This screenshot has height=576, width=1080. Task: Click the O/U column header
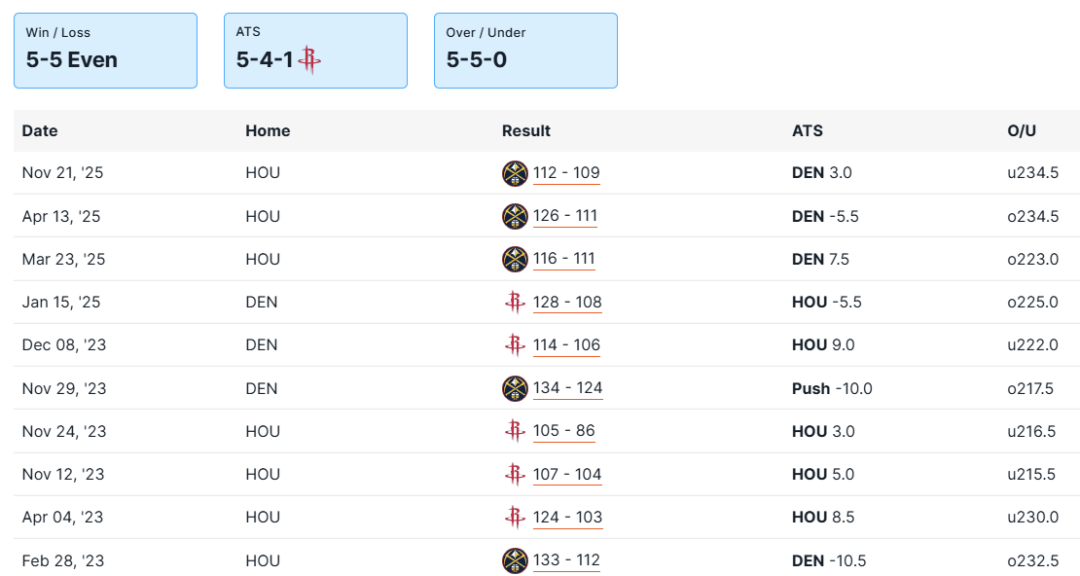coord(1021,131)
